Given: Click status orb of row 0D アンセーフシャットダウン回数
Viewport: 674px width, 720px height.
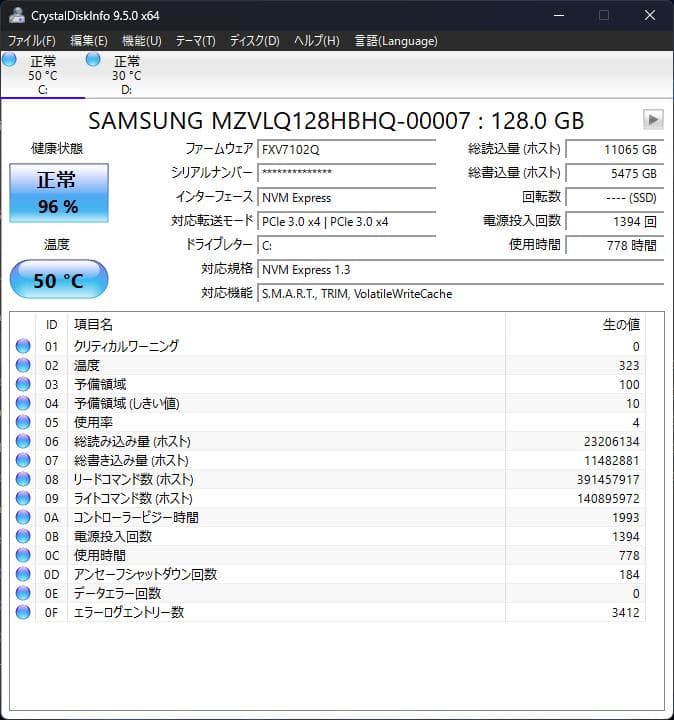Looking at the screenshot, I should pos(23,574).
